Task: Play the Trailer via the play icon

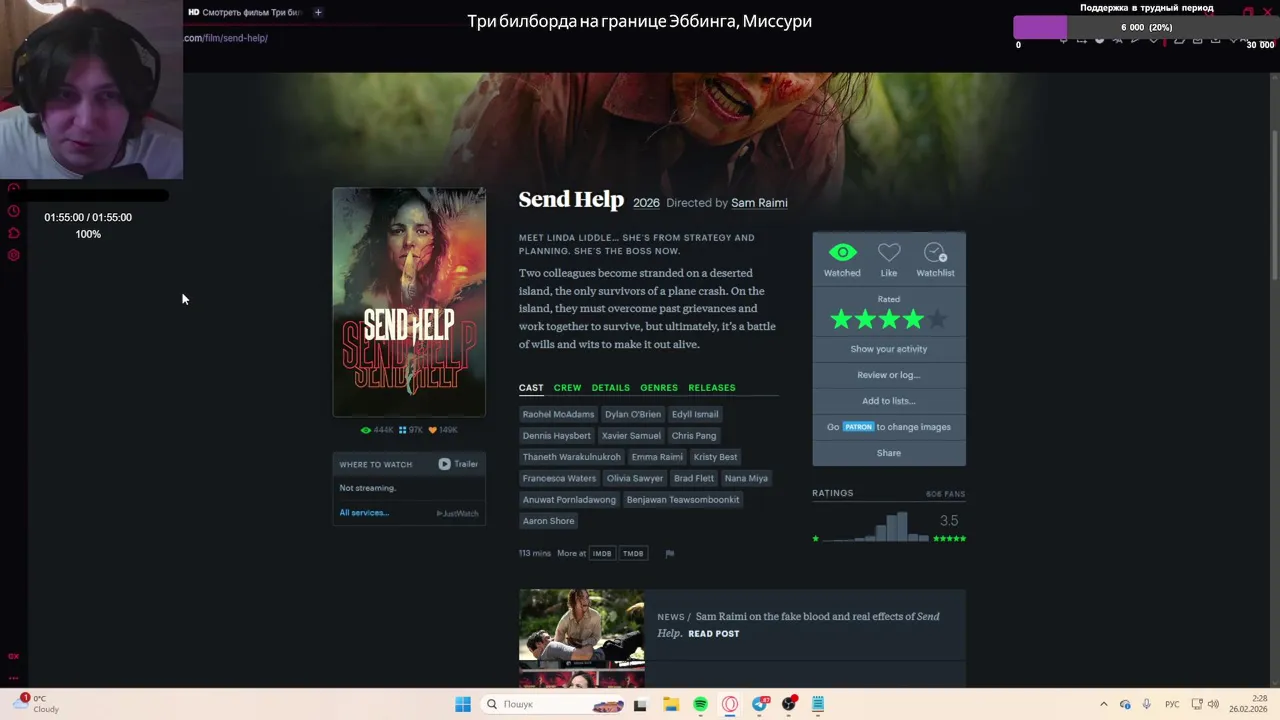Action: pos(444,464)
